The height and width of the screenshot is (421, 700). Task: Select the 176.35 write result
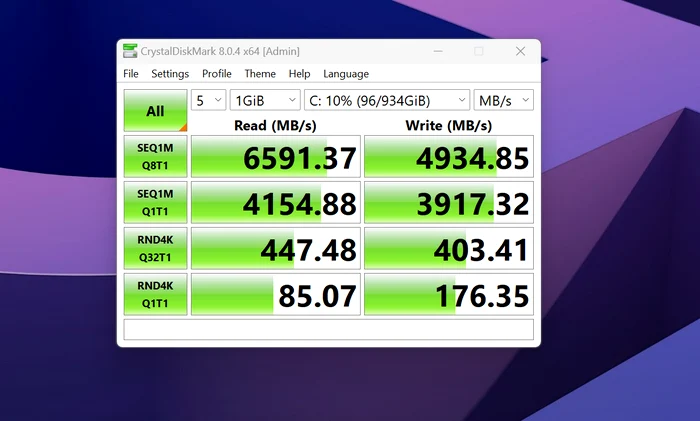(449, 295)
